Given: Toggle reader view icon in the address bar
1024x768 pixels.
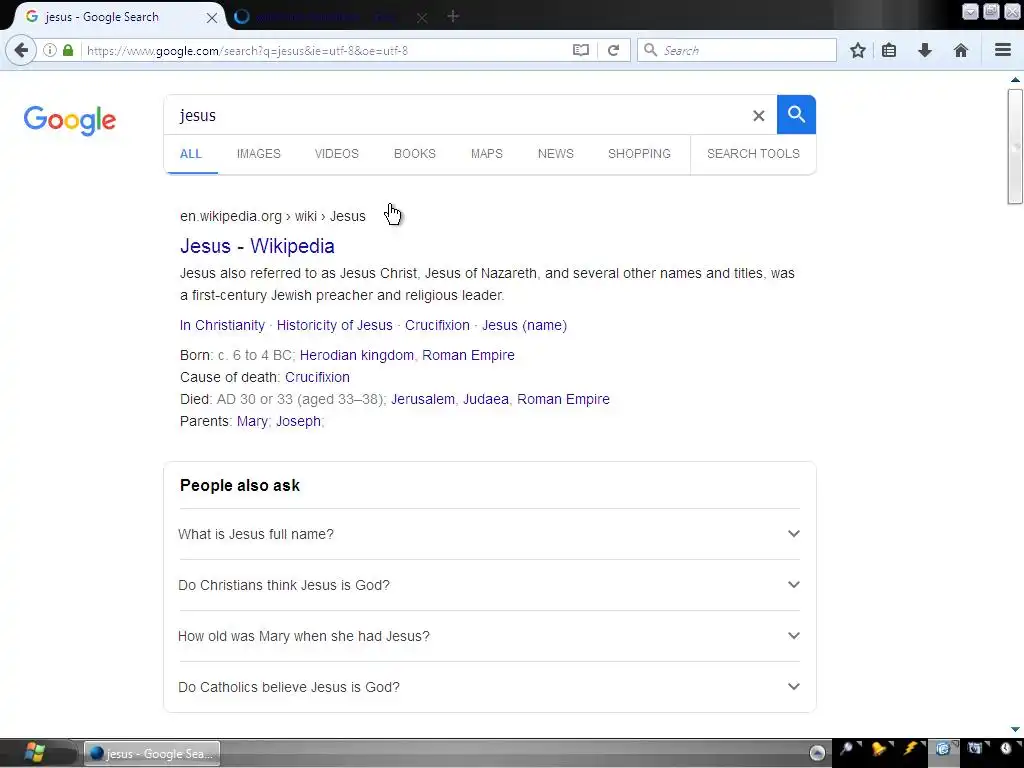Looking at the screenshot, I should (x=581, y=50).
